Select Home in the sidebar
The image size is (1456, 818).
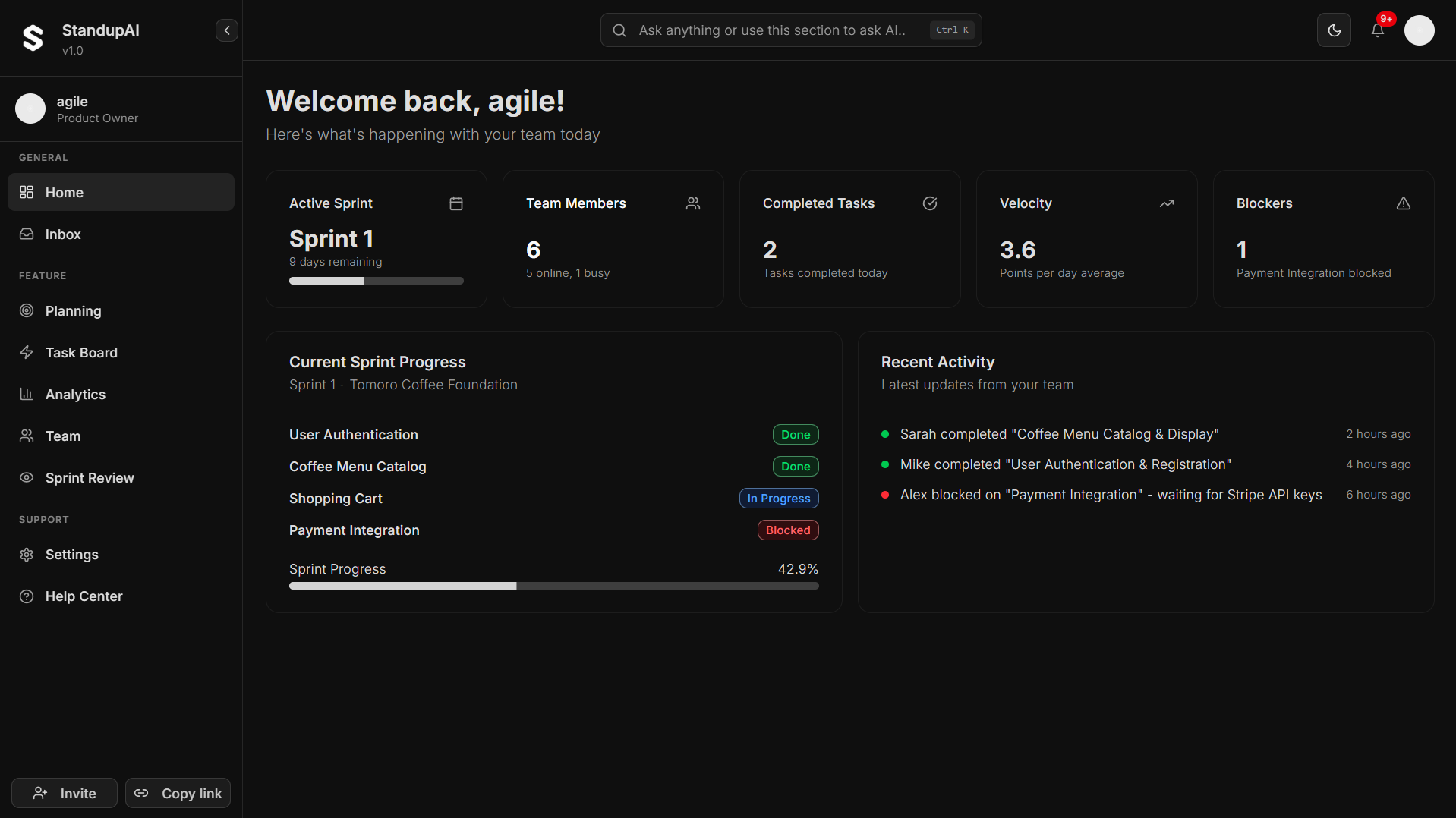click(64, 192)
